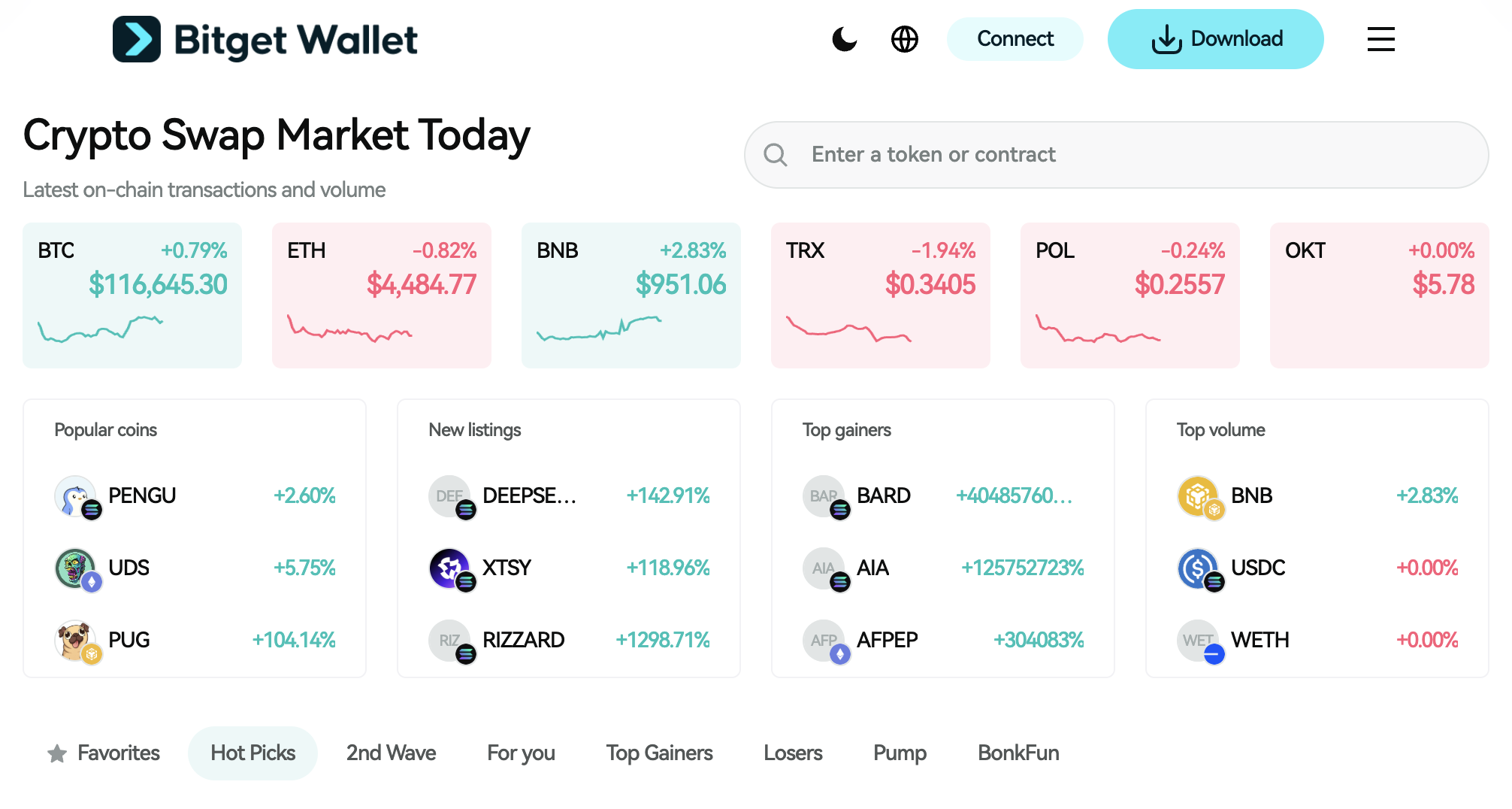Select the Hot Picks tab
The image size is (1512, 809).
pos(253,753)
